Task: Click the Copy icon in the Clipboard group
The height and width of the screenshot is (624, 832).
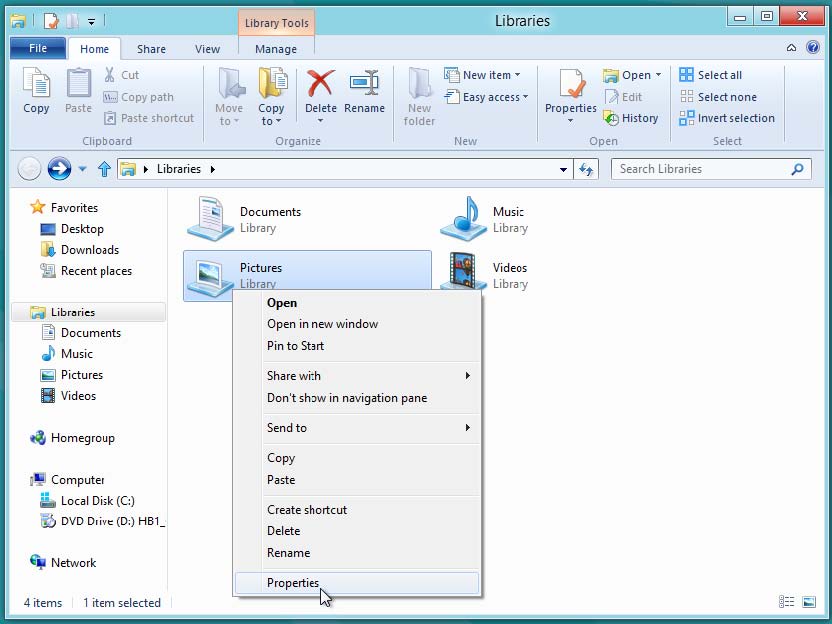Action: point(36,88)
